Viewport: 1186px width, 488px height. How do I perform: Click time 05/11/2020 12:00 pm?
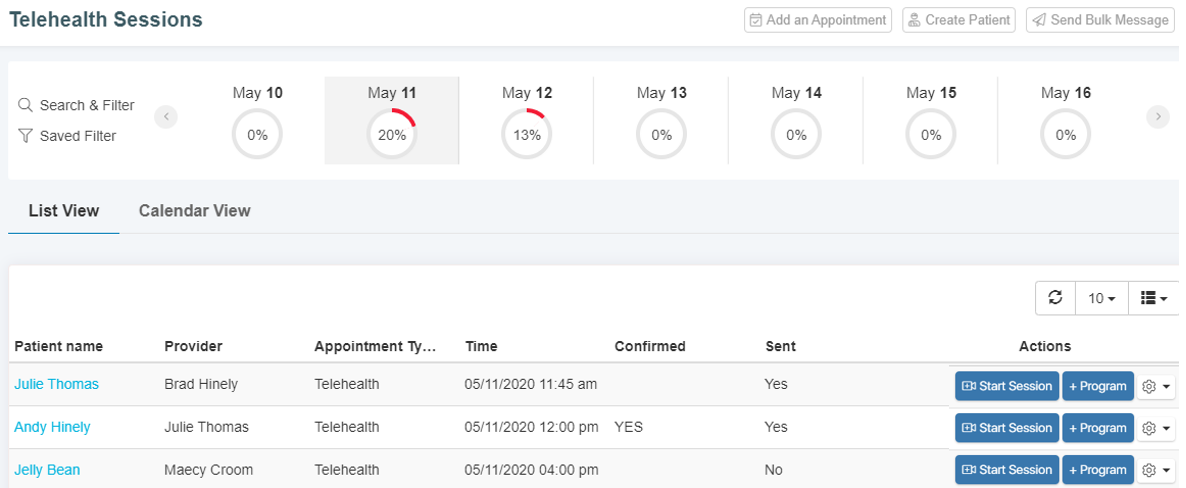click(x=531, y=427)
